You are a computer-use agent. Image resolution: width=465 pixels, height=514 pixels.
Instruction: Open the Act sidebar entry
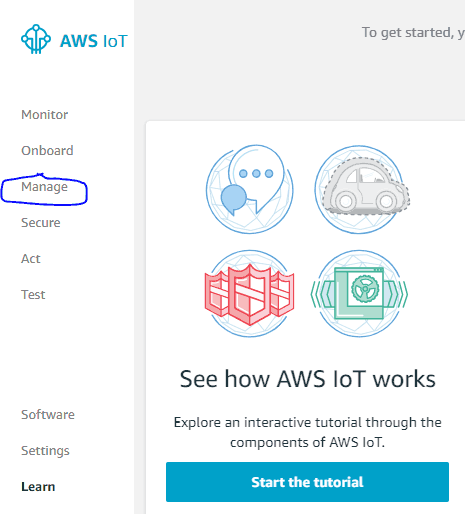(x=31, y=259)
